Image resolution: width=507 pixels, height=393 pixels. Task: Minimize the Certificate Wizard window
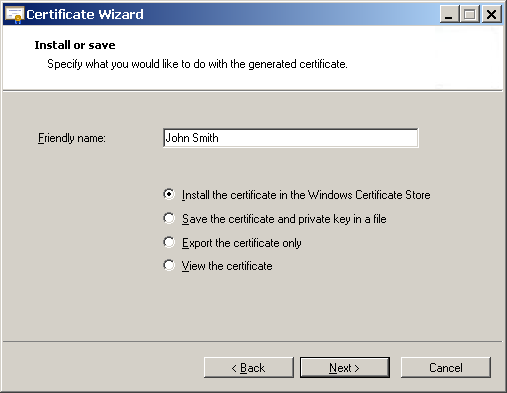coord(449,14)
